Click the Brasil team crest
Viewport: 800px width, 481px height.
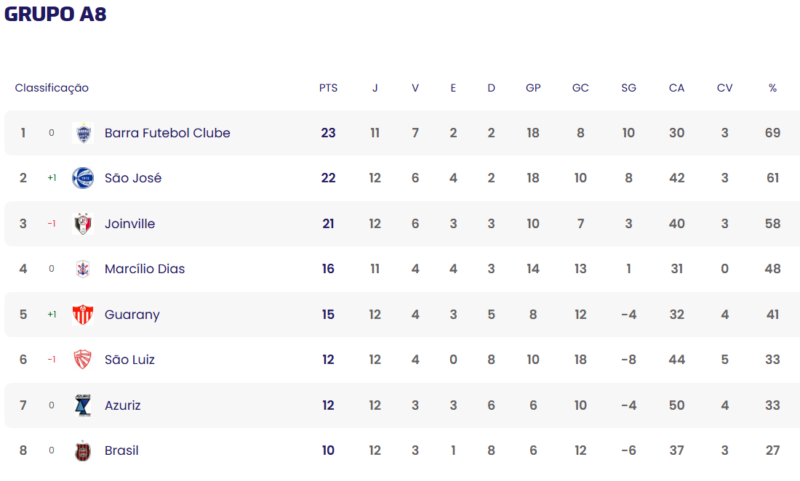point(83,451)
